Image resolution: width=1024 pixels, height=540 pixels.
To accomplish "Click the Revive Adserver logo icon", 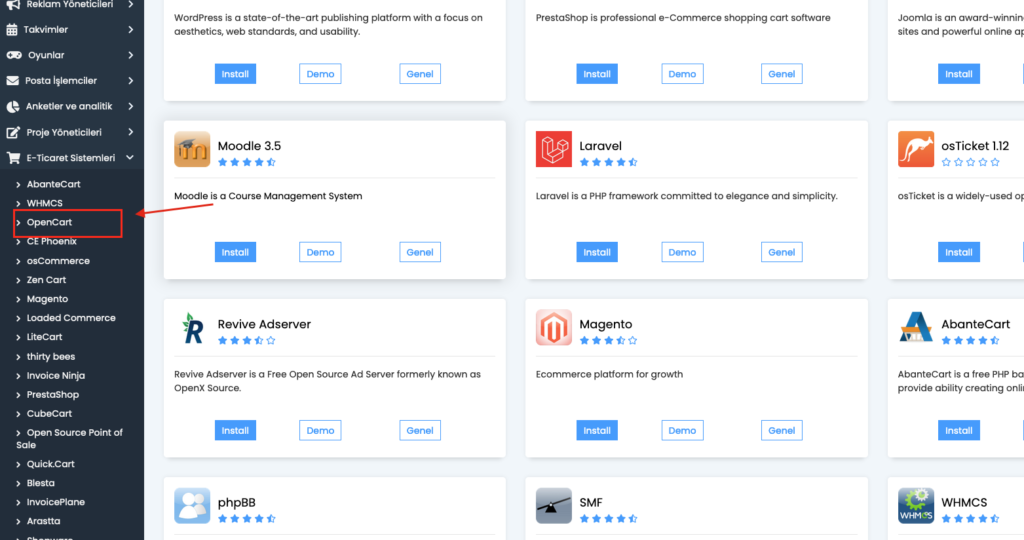I will tap(192, 327).
